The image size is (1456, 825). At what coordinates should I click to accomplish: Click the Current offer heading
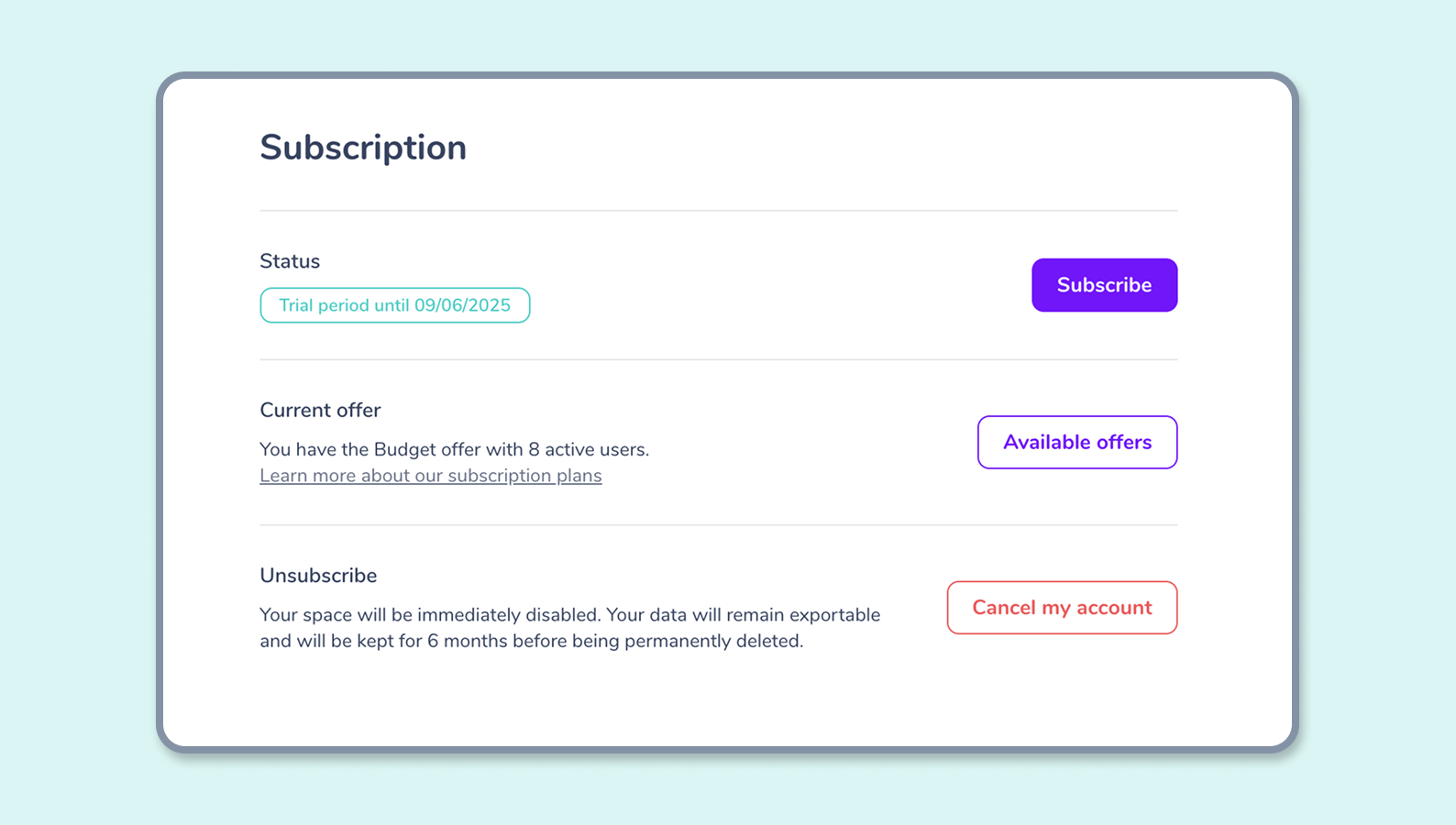point(320,410)
